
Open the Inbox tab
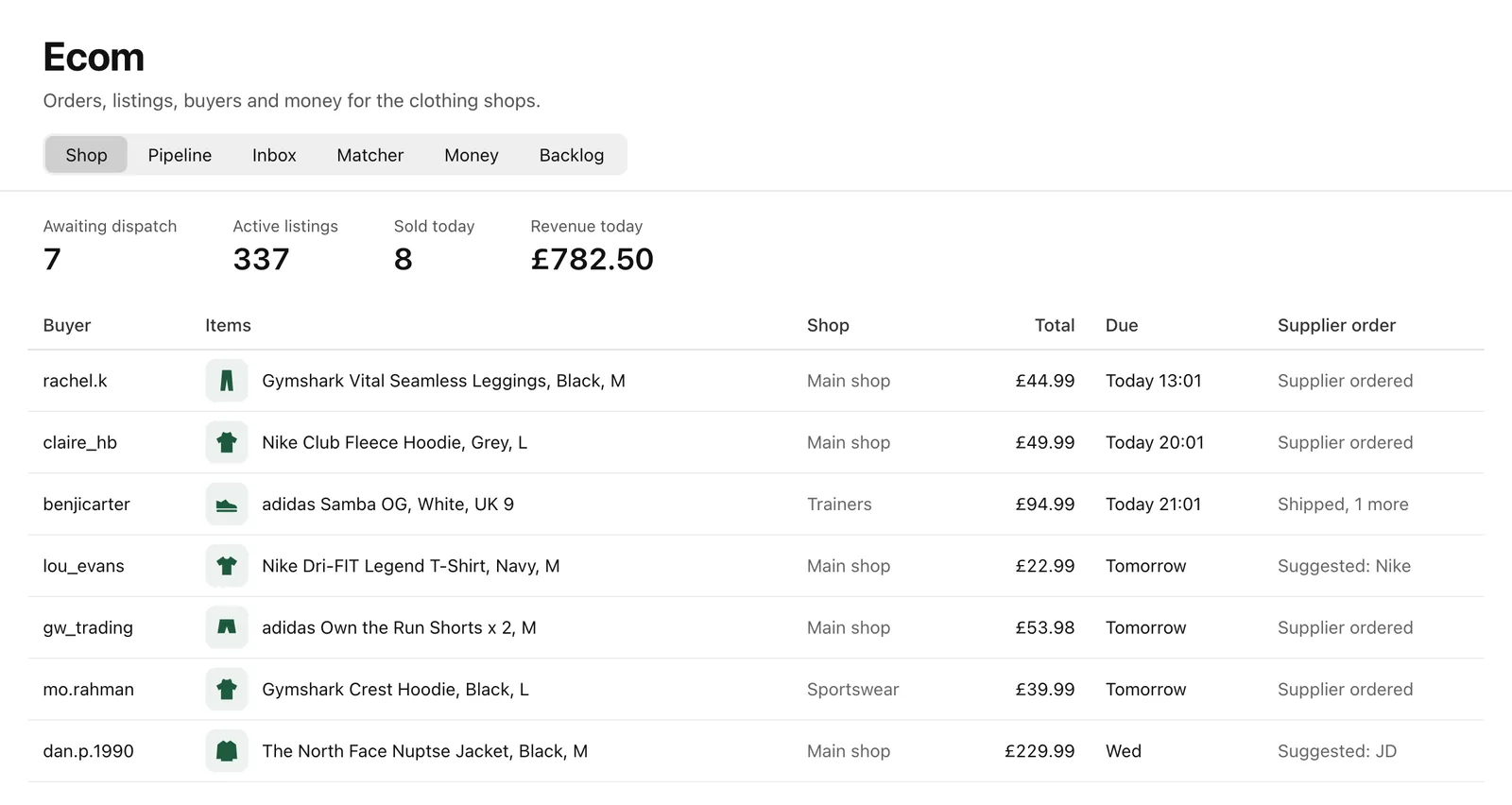click(274, 155)
